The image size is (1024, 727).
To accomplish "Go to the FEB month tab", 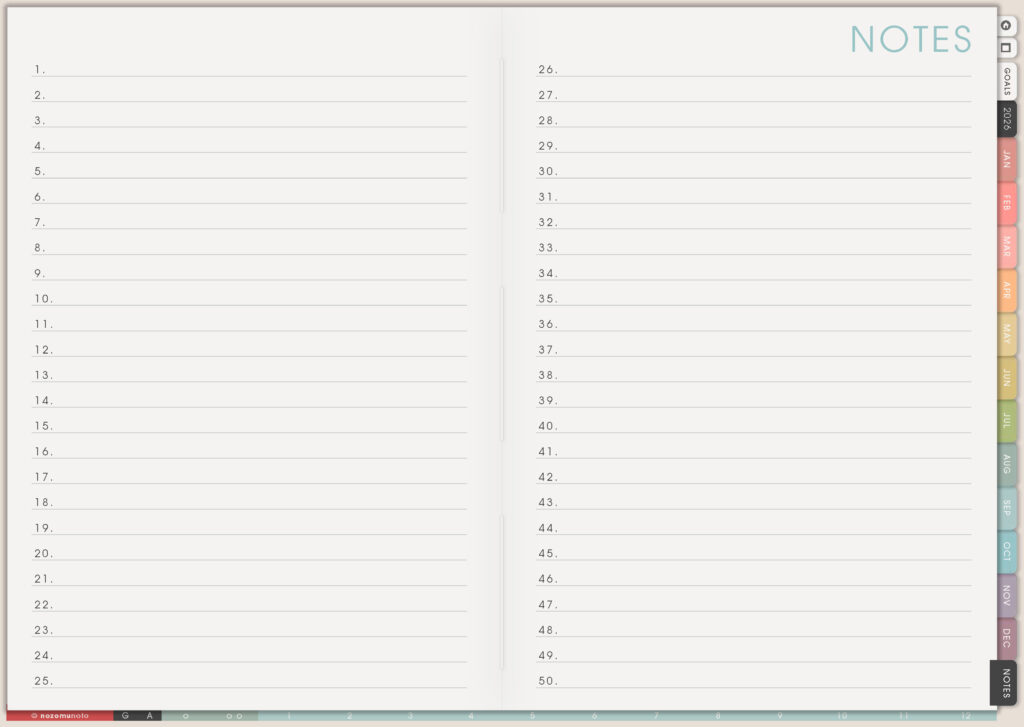I will 1006,203.
